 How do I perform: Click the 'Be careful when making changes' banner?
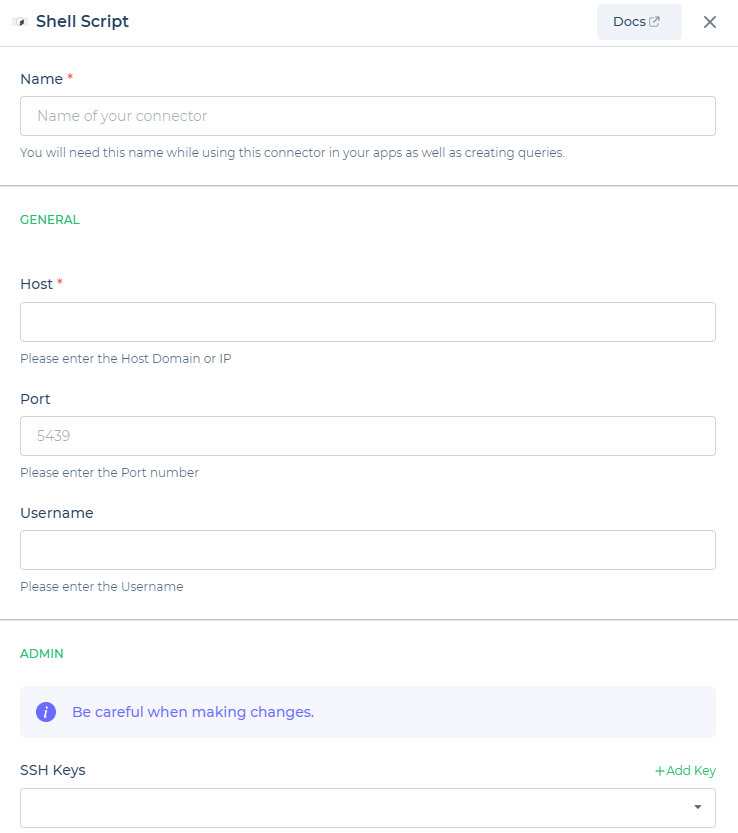368,712
